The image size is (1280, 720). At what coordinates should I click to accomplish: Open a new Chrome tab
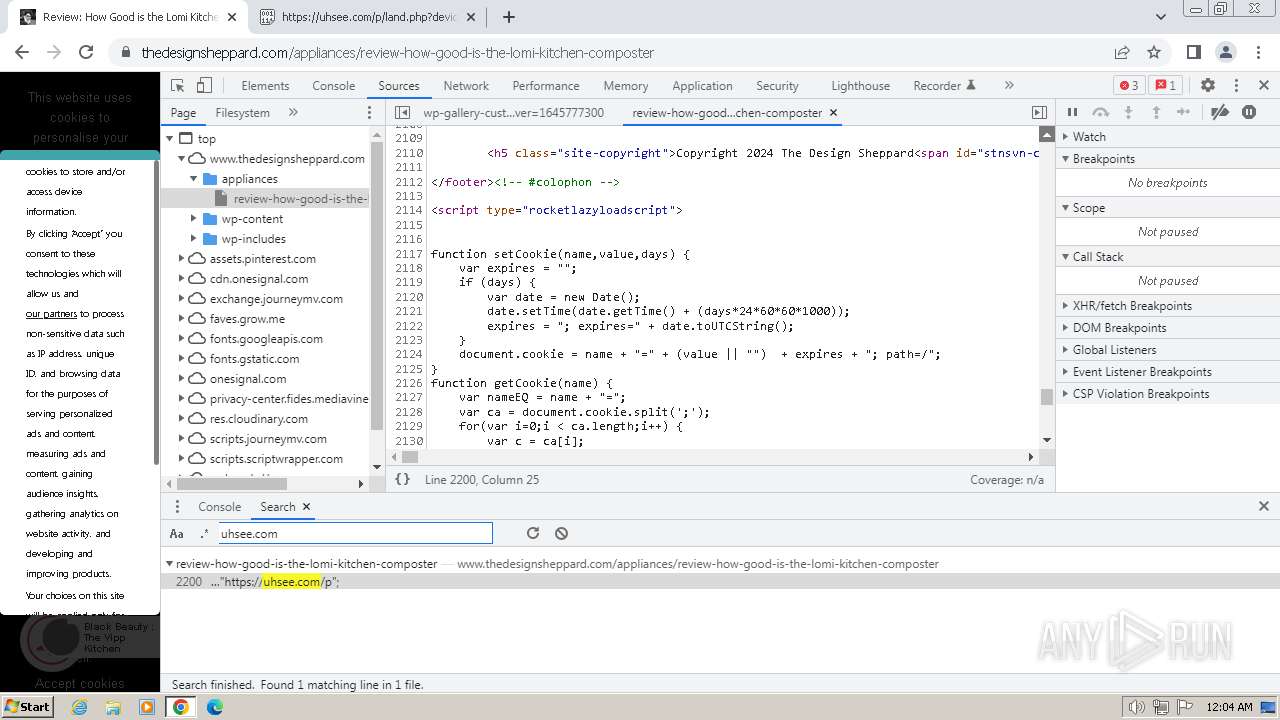[508, 17]
